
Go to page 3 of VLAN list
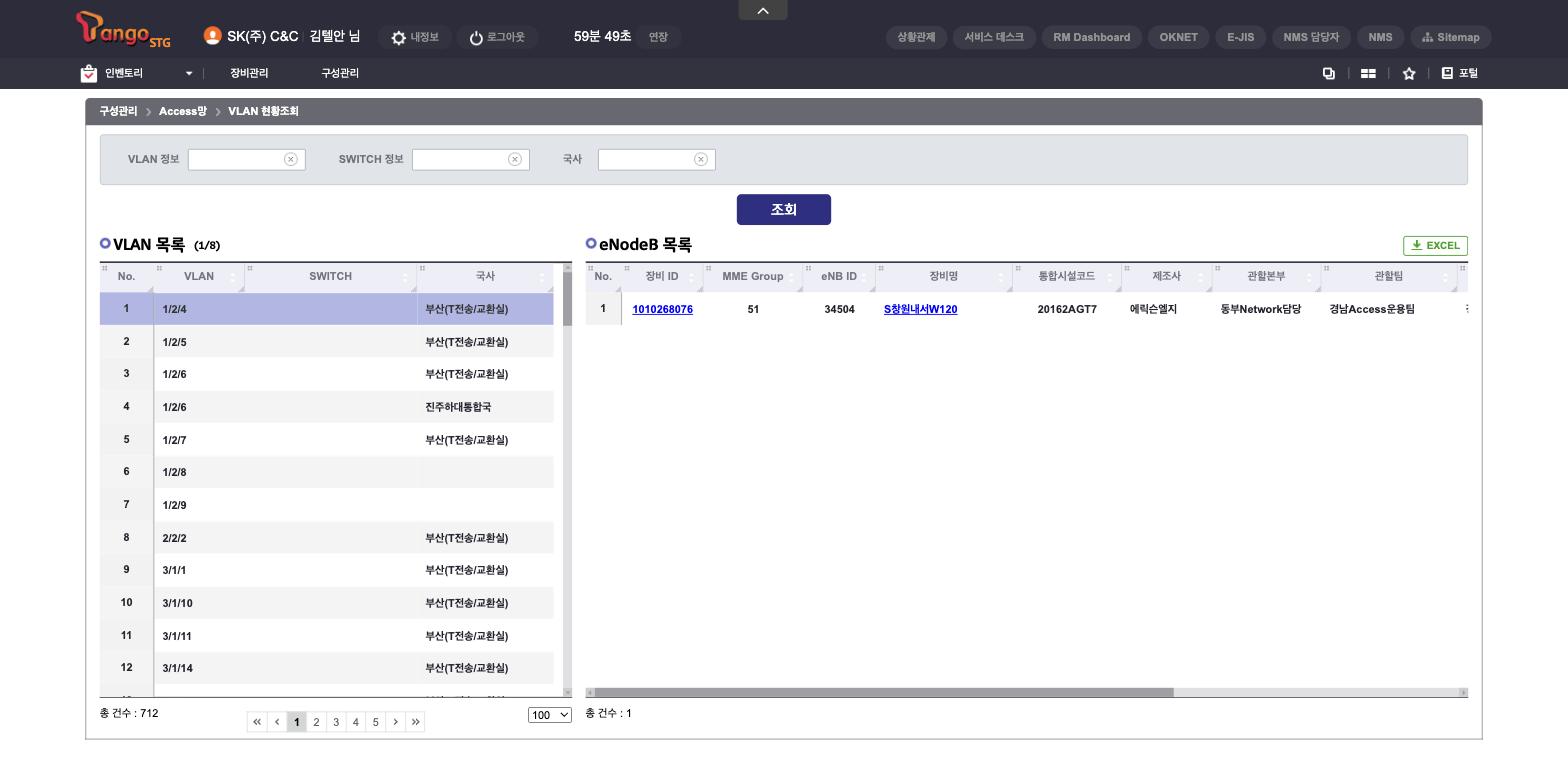pyautogui.click(x=336, y=722)
